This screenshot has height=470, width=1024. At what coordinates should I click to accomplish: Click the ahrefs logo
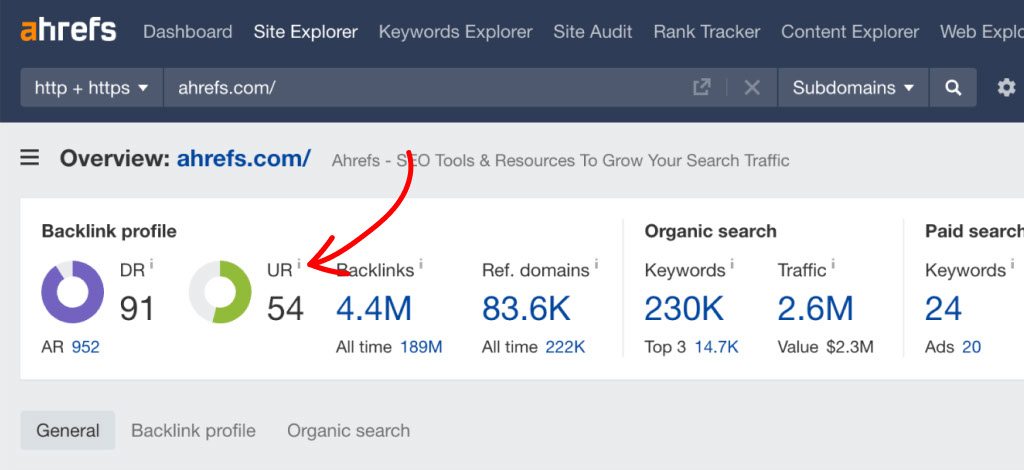pyautogui.click(x=69, y=31)
